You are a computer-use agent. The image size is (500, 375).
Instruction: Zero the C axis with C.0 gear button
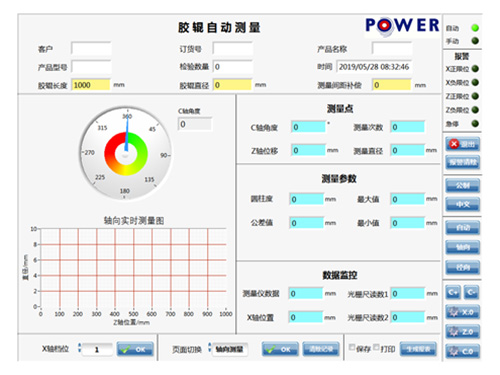(463, 351)
